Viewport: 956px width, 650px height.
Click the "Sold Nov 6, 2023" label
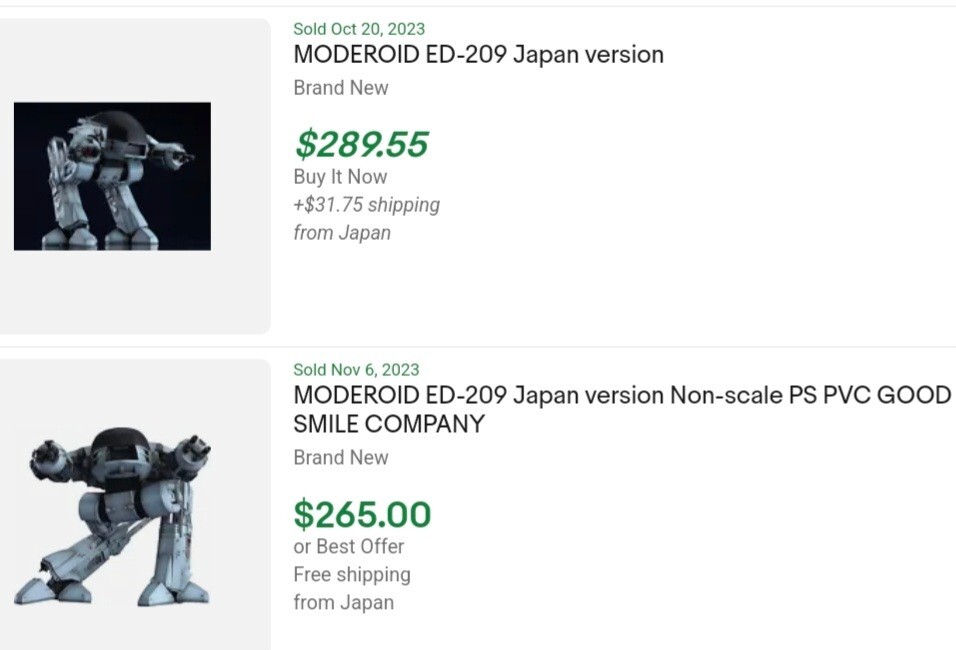[x=356, y=370]
